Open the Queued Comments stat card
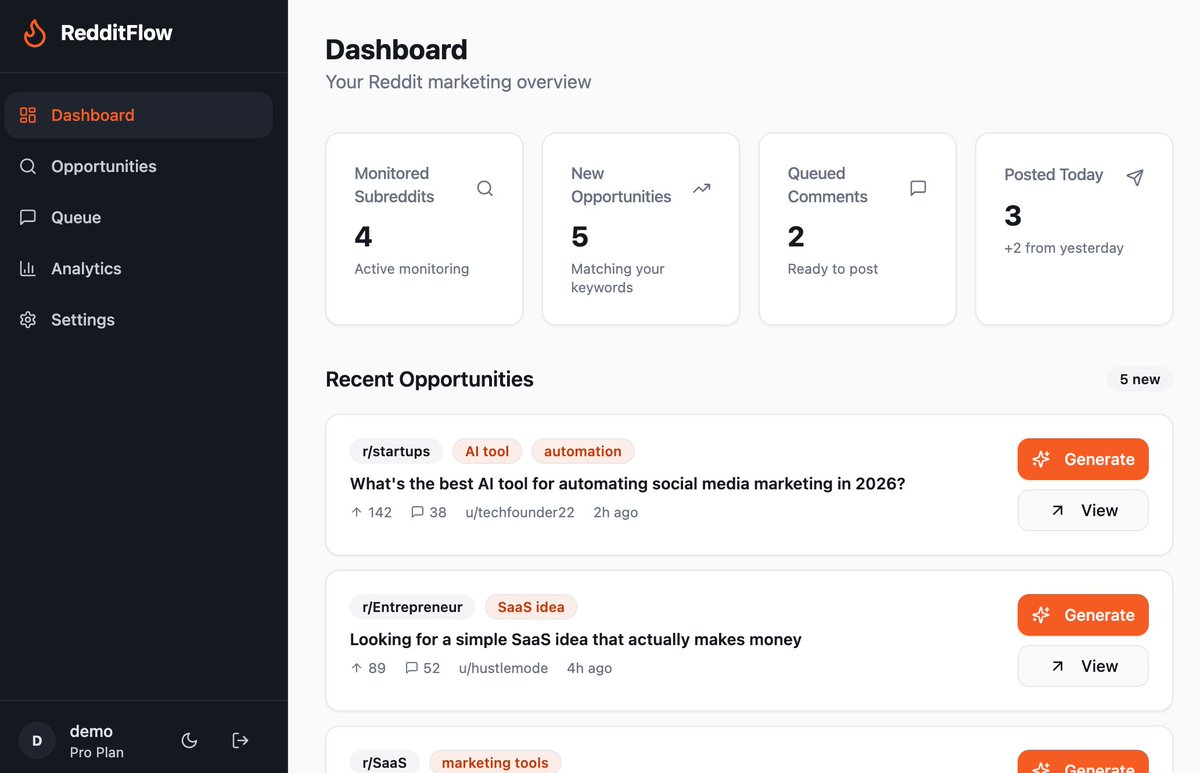Image resolution: width=1200 pixels, height=773 pixels. (x=857, y=229)
